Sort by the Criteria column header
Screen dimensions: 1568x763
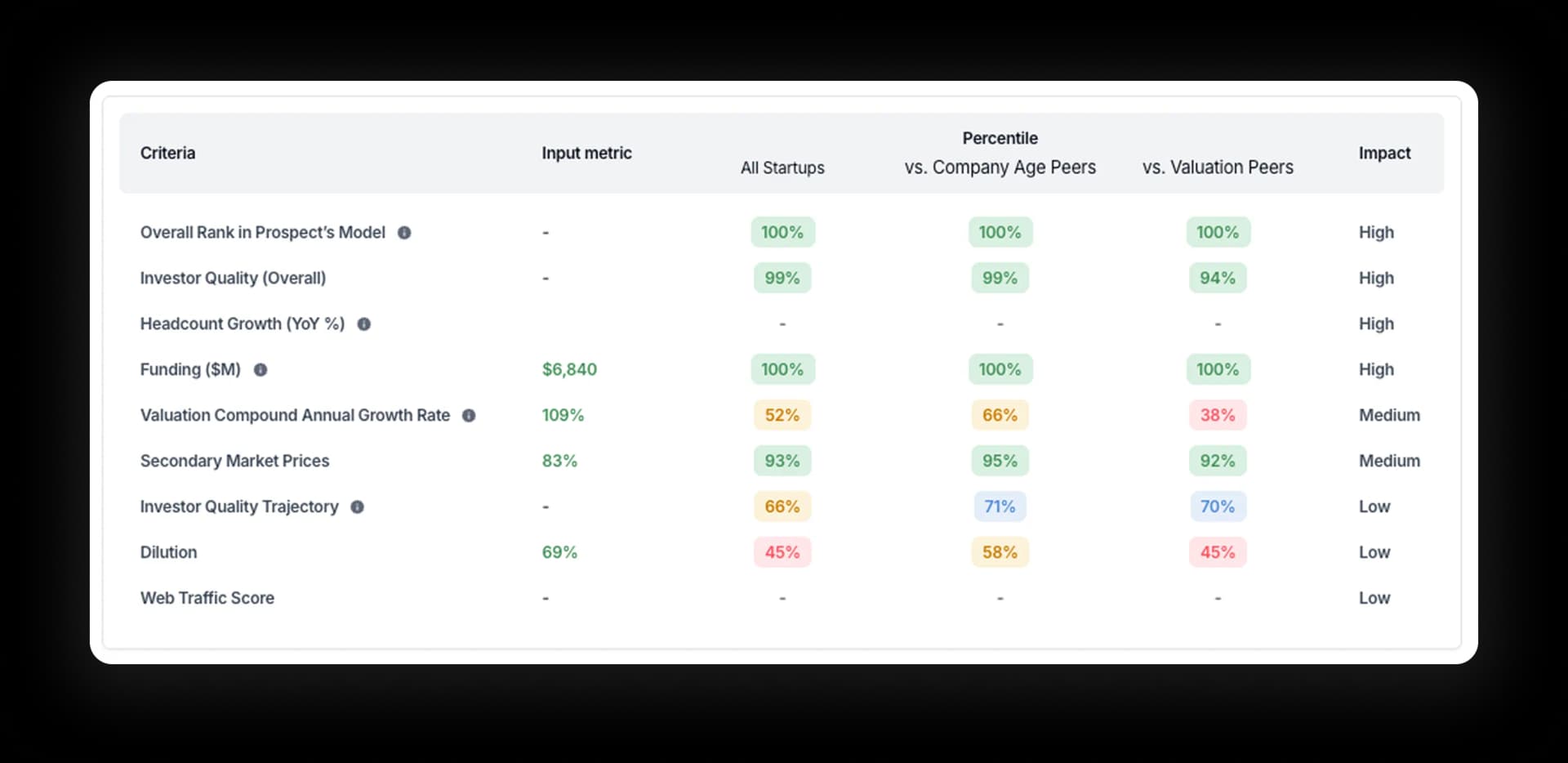pyautogui.click(x=167, y=153)
